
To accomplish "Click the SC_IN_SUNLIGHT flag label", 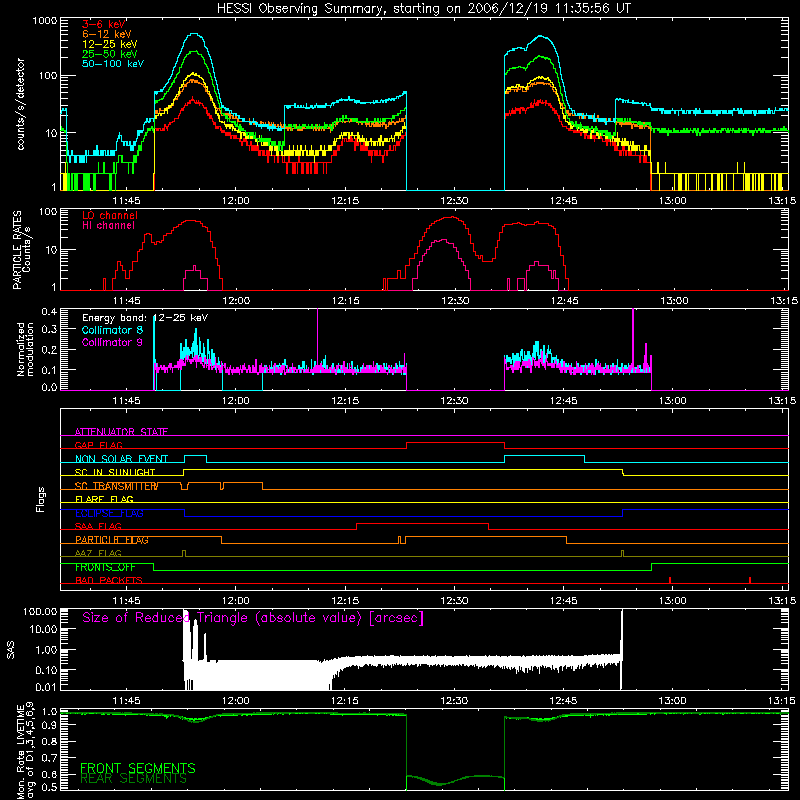I will click(x=115, y=472).
